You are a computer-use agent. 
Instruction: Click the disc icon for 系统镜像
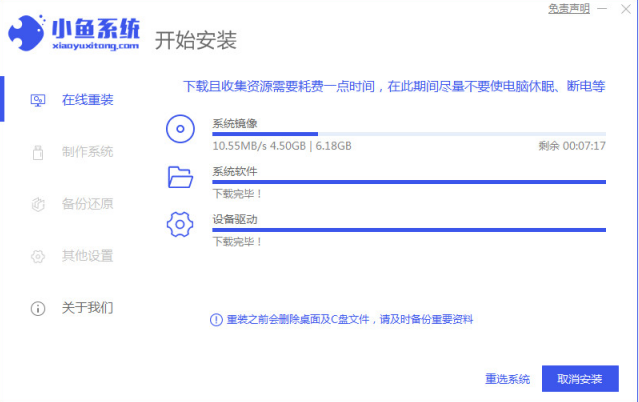(180, 129)
